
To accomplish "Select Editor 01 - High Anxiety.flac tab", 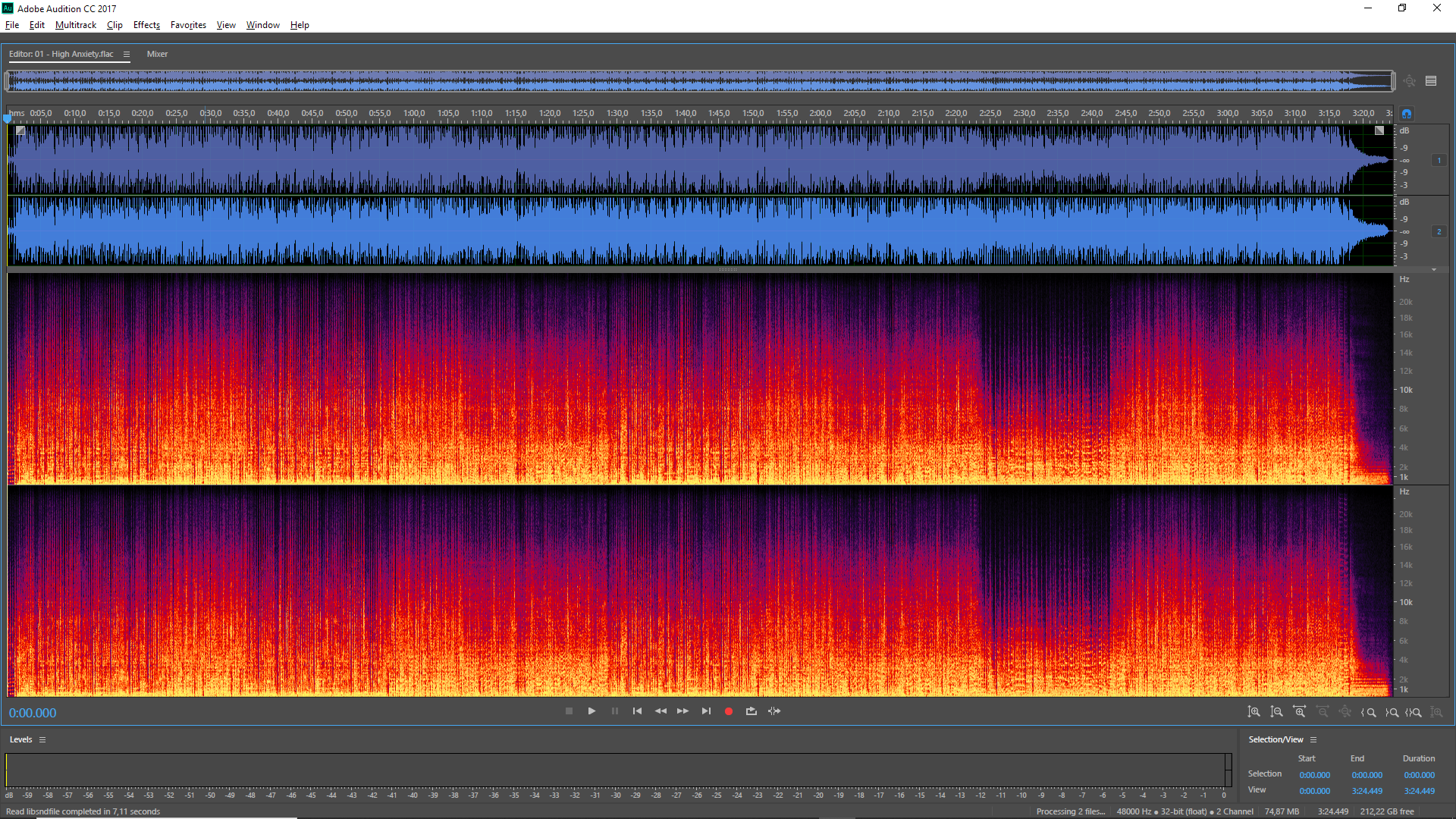I will [61, 54].
